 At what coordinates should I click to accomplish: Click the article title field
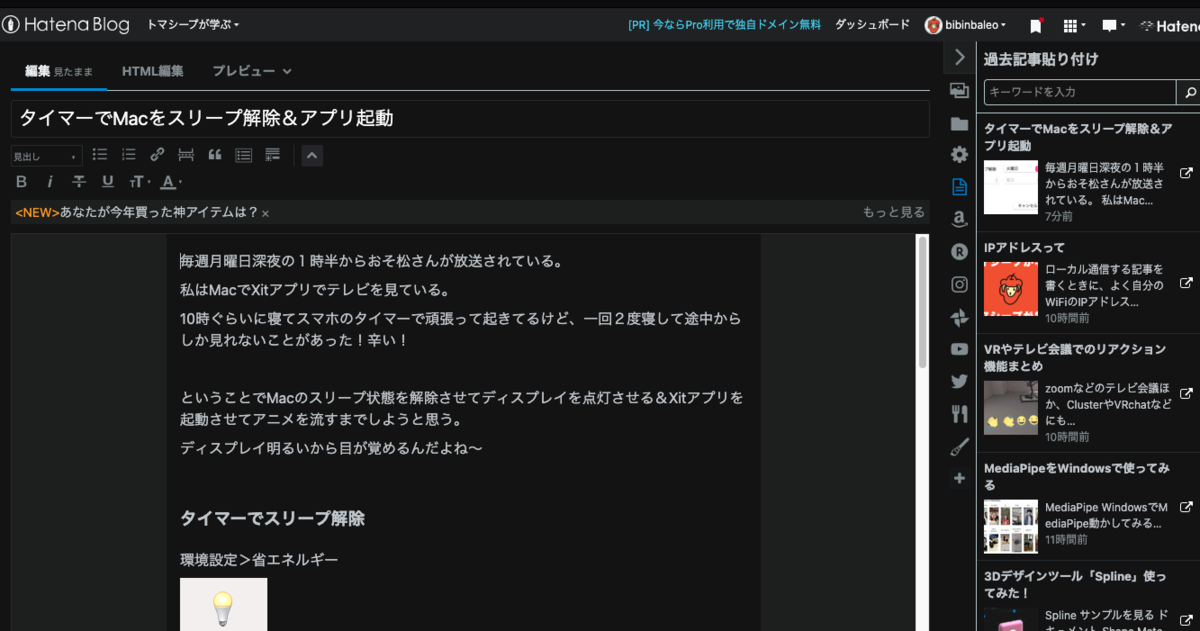pyautogui.click(x=470, y=118)
